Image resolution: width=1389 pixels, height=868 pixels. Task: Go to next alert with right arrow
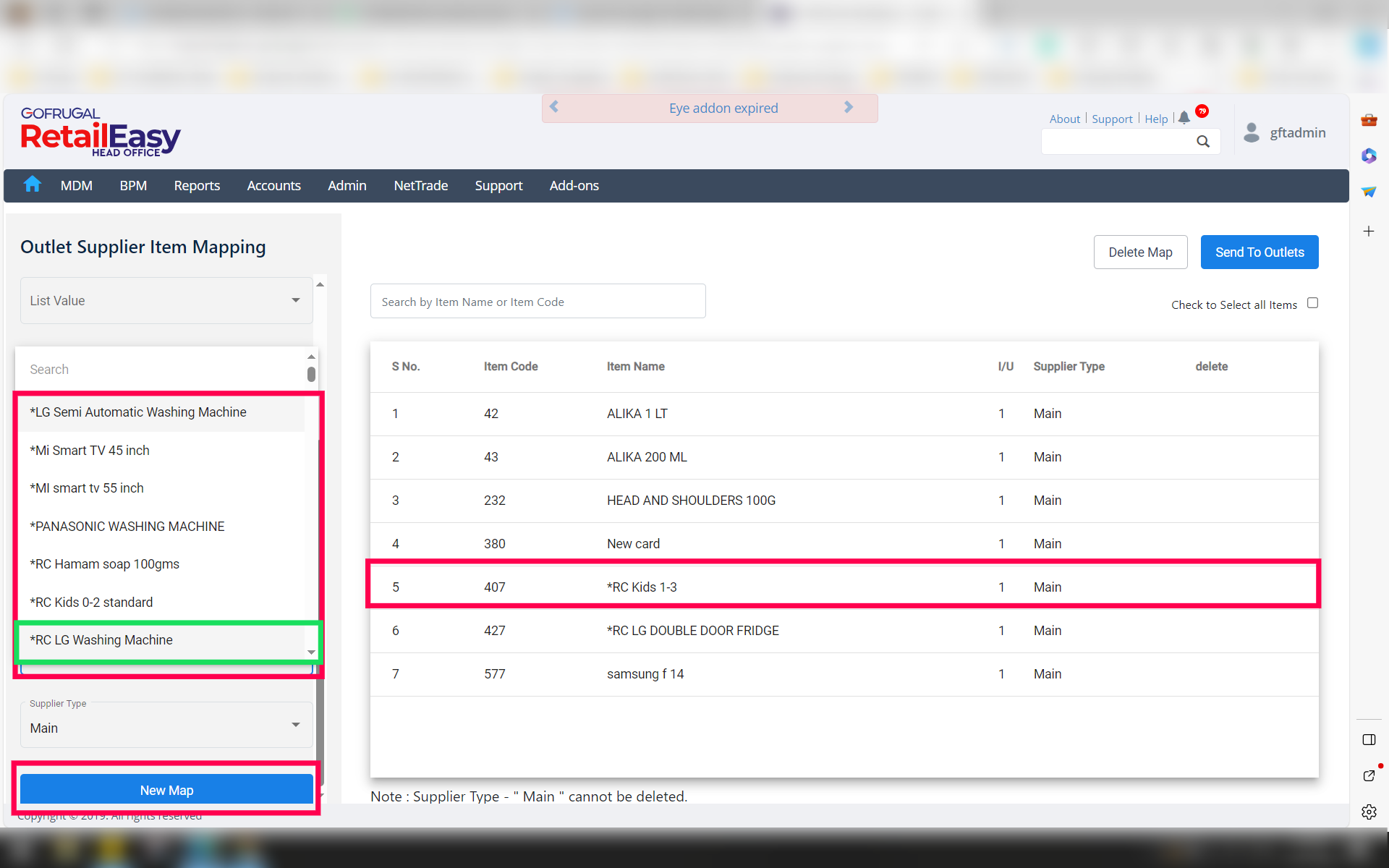(x=849, y=107)
